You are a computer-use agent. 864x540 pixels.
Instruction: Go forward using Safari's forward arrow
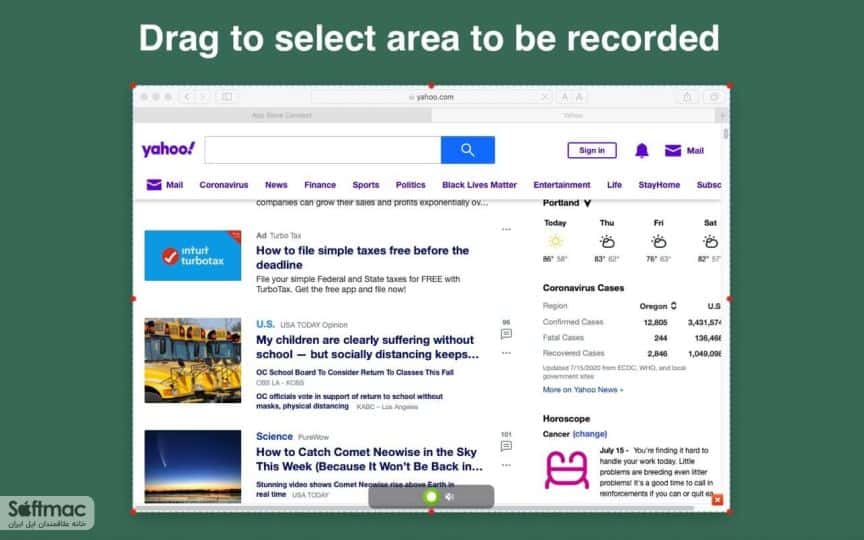(203, 97)
